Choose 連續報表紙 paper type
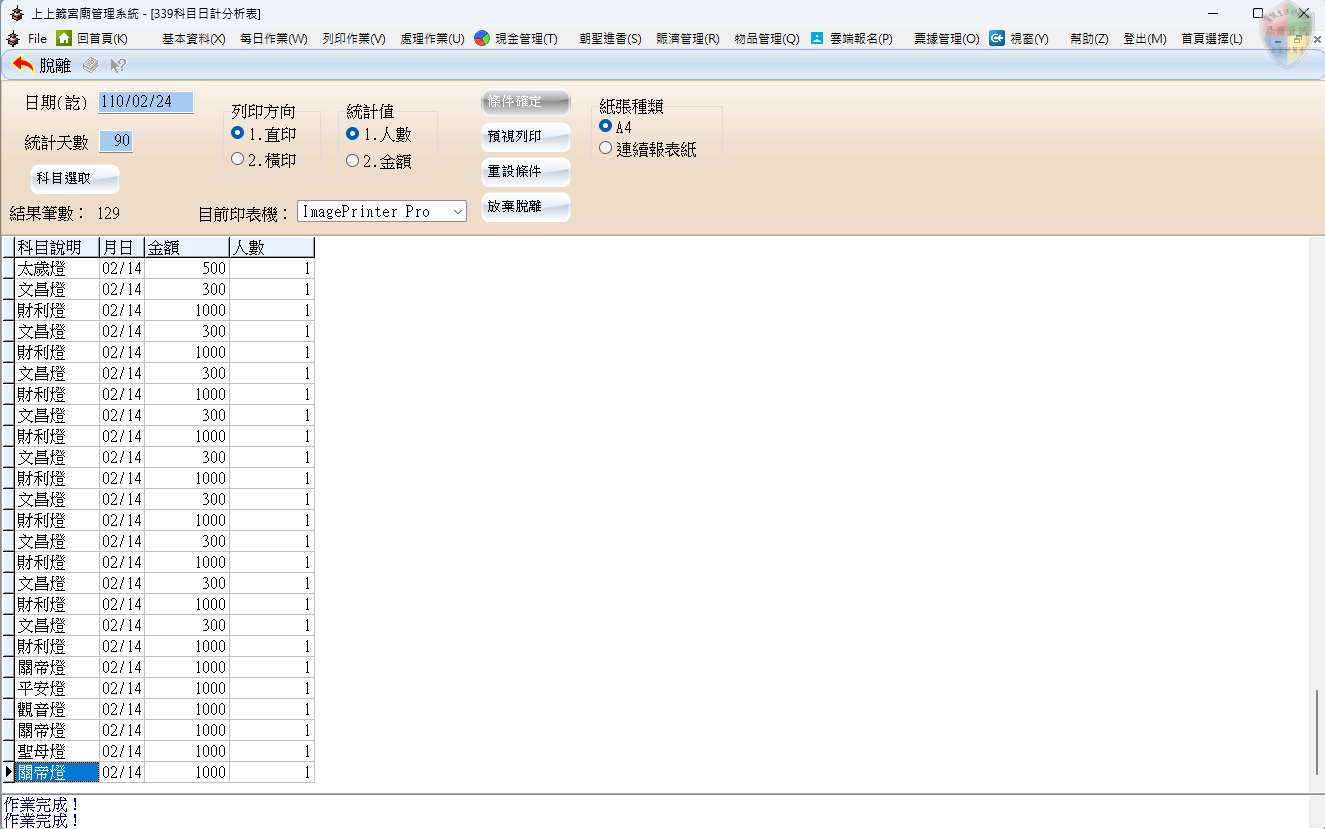Image resolution: width=1325 pixels, height=829 pixels. pyautogui.click(x=605, y=149)
